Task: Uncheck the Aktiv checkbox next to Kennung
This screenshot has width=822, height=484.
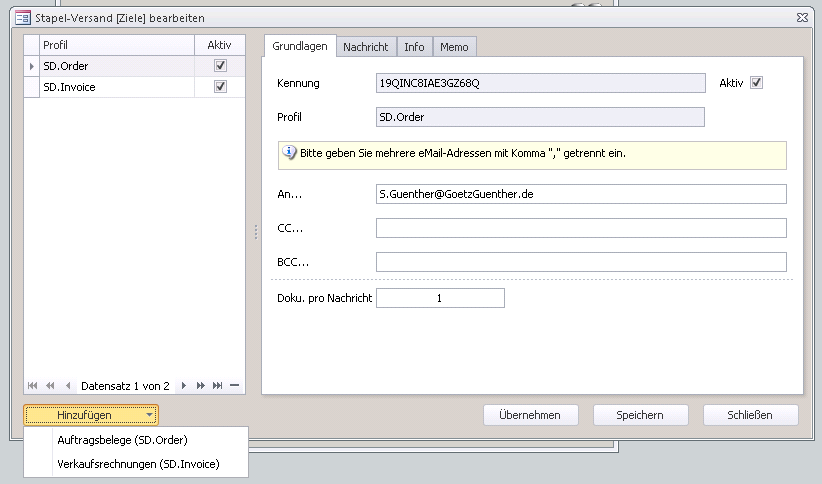Action: [756, 83]
